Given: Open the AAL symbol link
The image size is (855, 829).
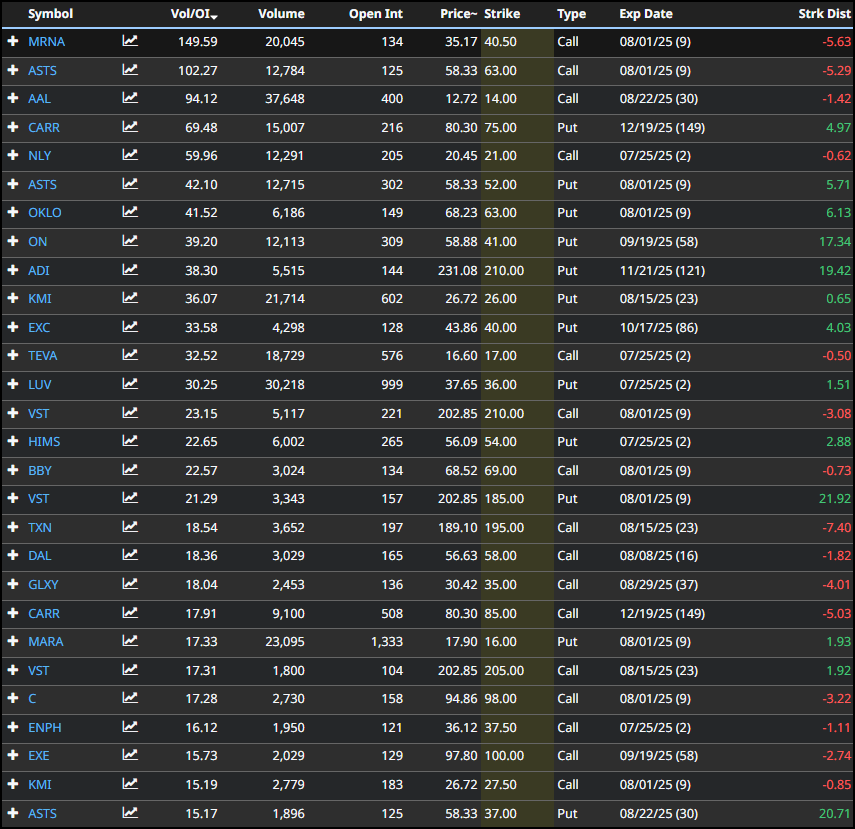Looking at the screenshot, I should pyautogui.click(x=39, y=99).
